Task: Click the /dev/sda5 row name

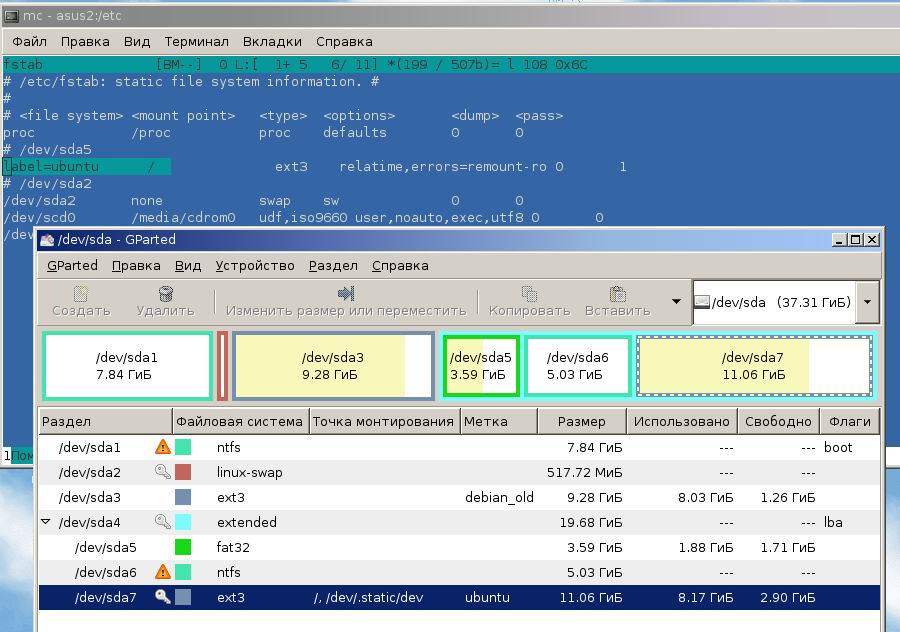Action: click(x=106, y=547)
